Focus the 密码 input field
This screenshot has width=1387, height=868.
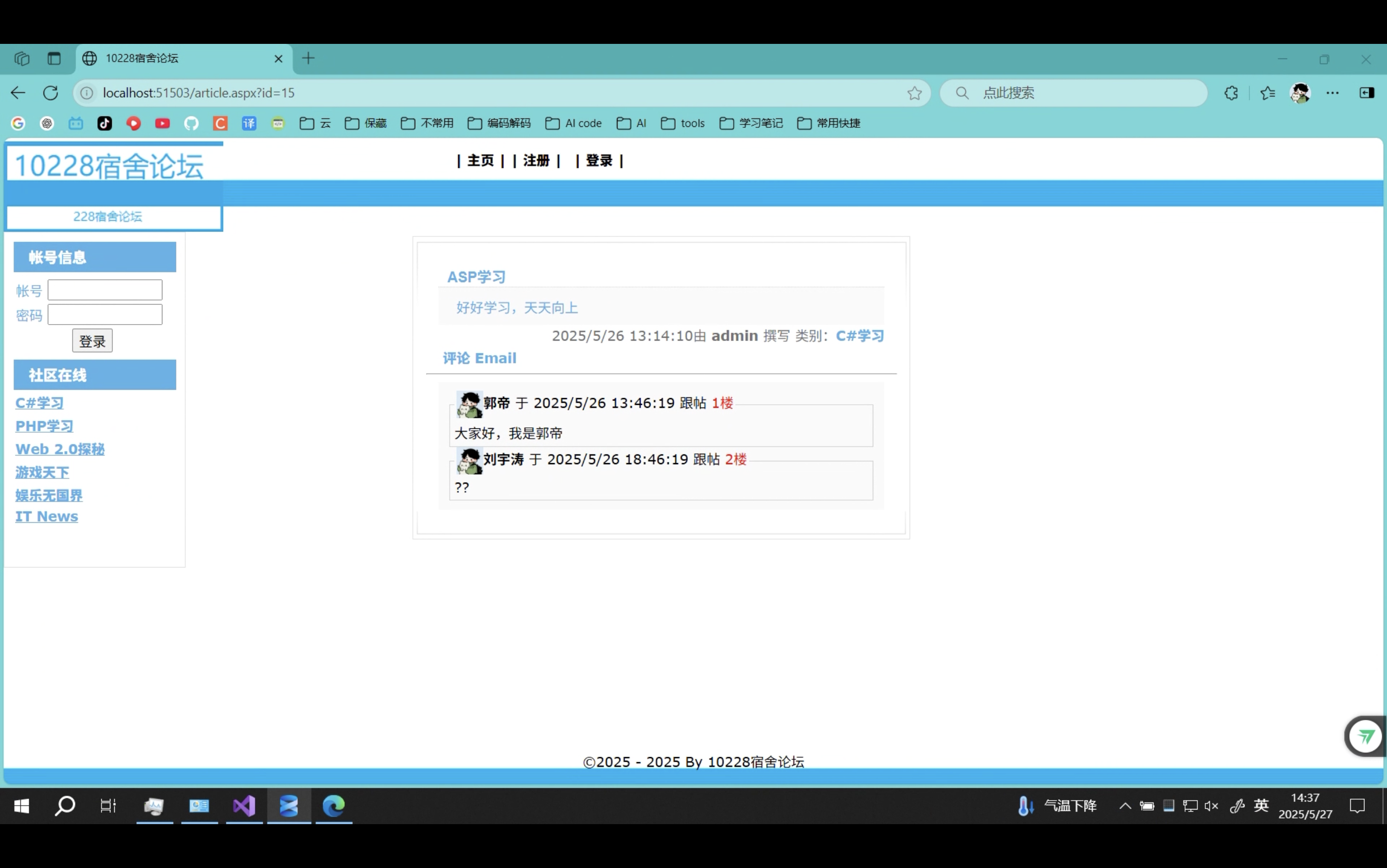(x=105, y=315)
